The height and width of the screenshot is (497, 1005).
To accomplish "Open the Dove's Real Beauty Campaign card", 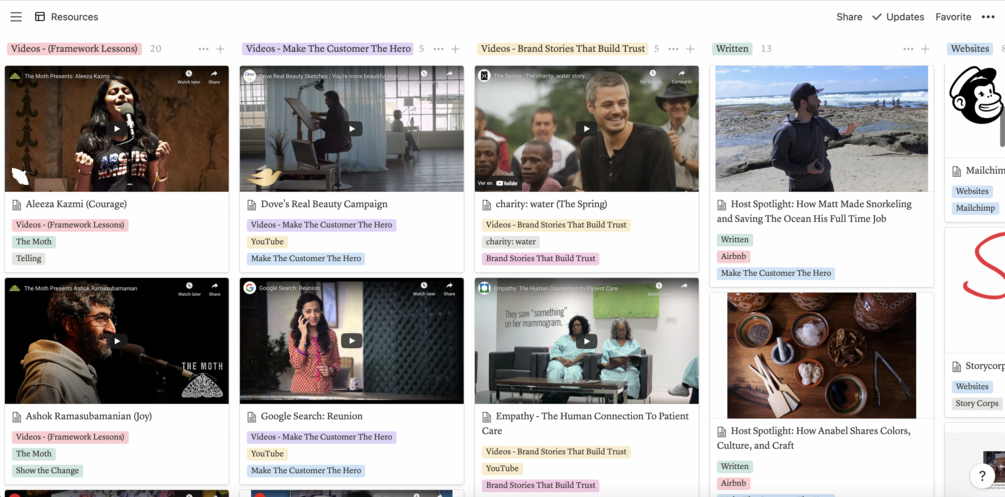I will pos(324,205).
